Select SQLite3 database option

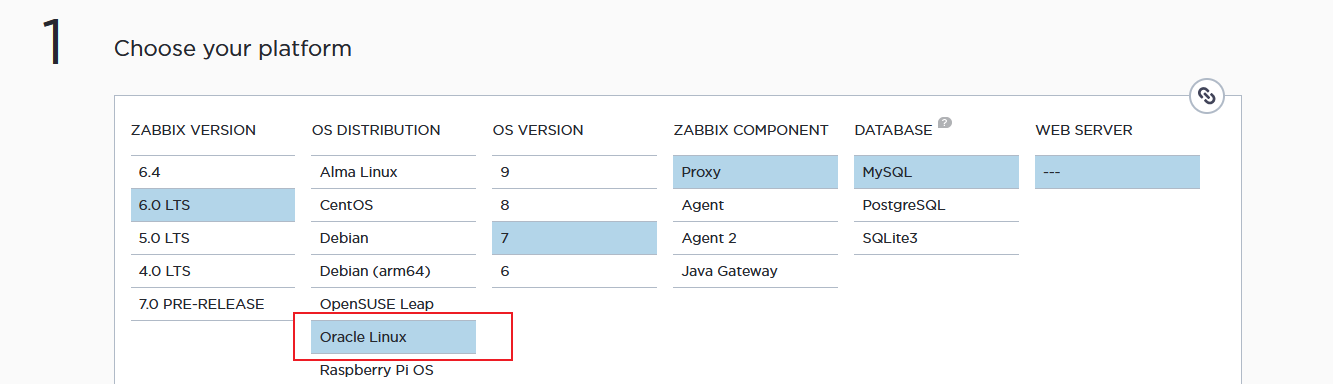(x=937, y=238)
